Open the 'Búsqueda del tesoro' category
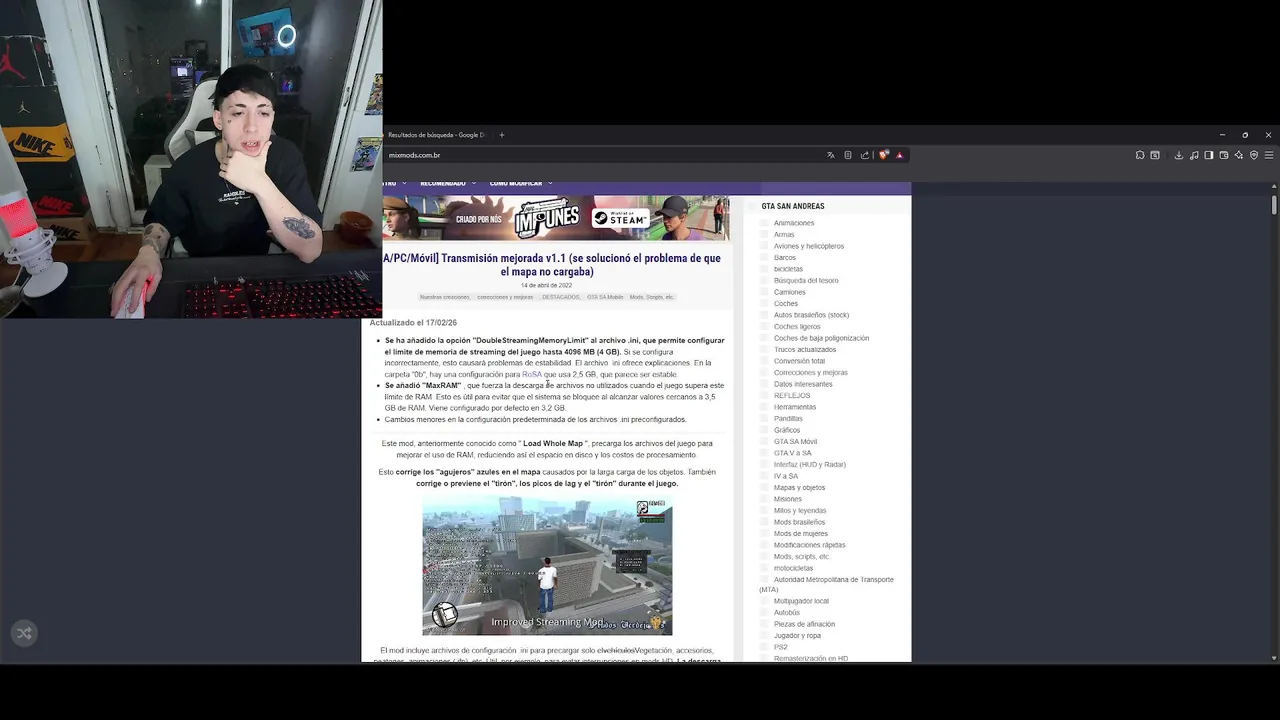1280x720 pixels. click(806, 281)
